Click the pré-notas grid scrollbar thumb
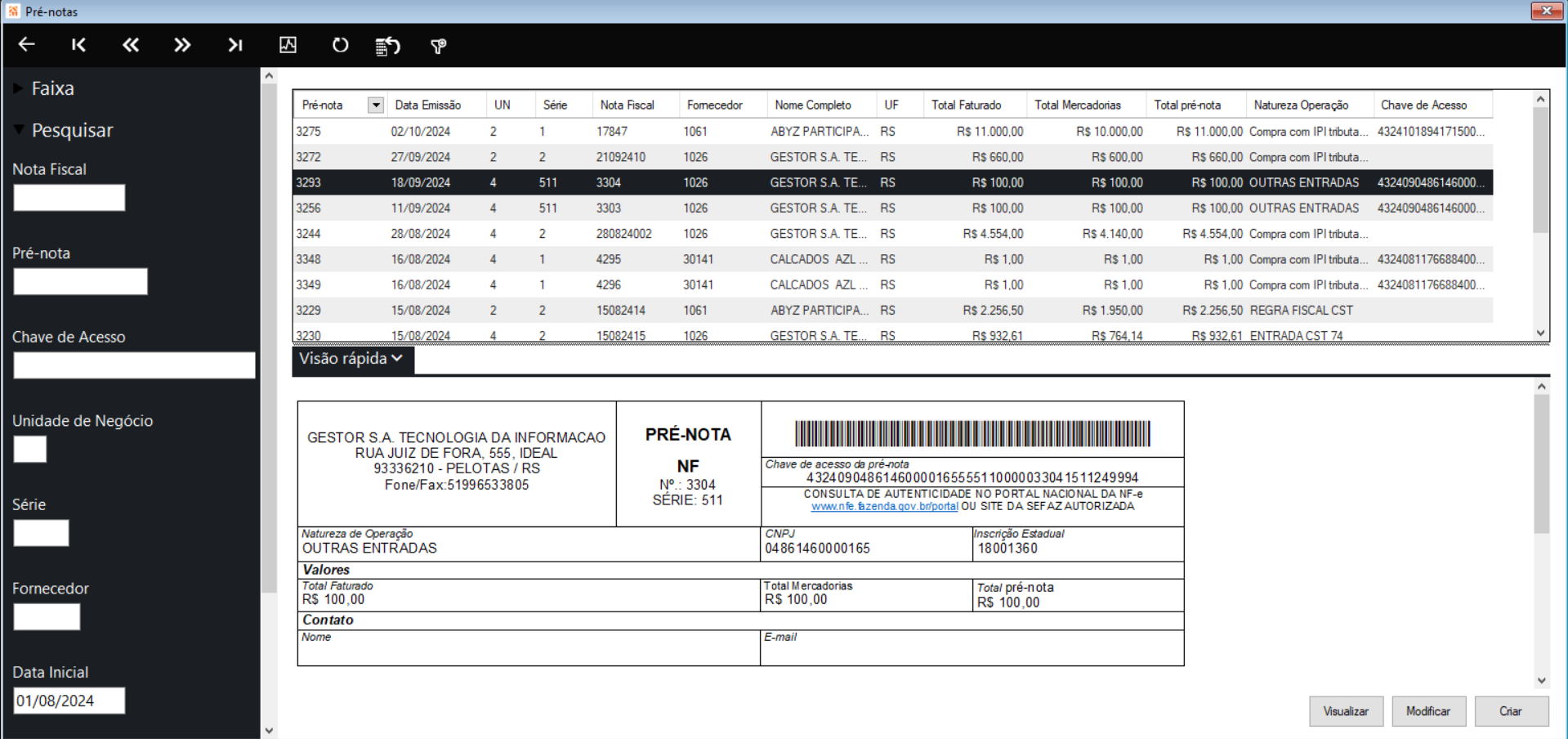Viewport: 1568px width, 739px height. [1541, 170]
